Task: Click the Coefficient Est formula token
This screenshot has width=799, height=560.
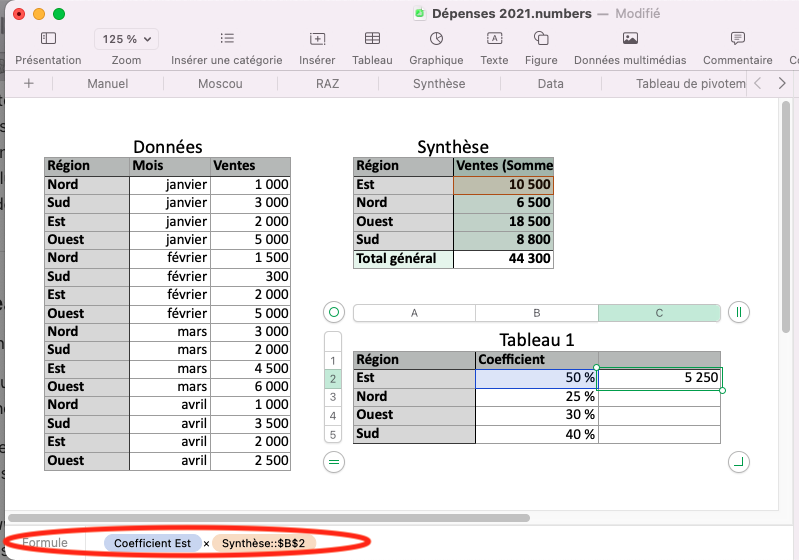Action: tap(152, 543)
